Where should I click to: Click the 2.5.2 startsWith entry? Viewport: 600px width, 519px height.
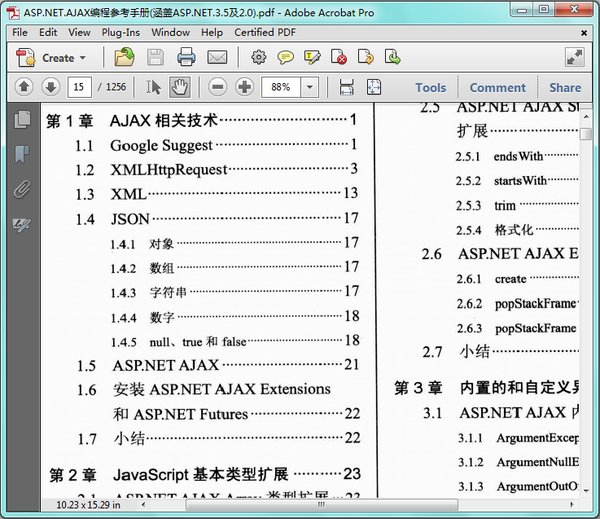pyautogui.click(x=517, y=181)
